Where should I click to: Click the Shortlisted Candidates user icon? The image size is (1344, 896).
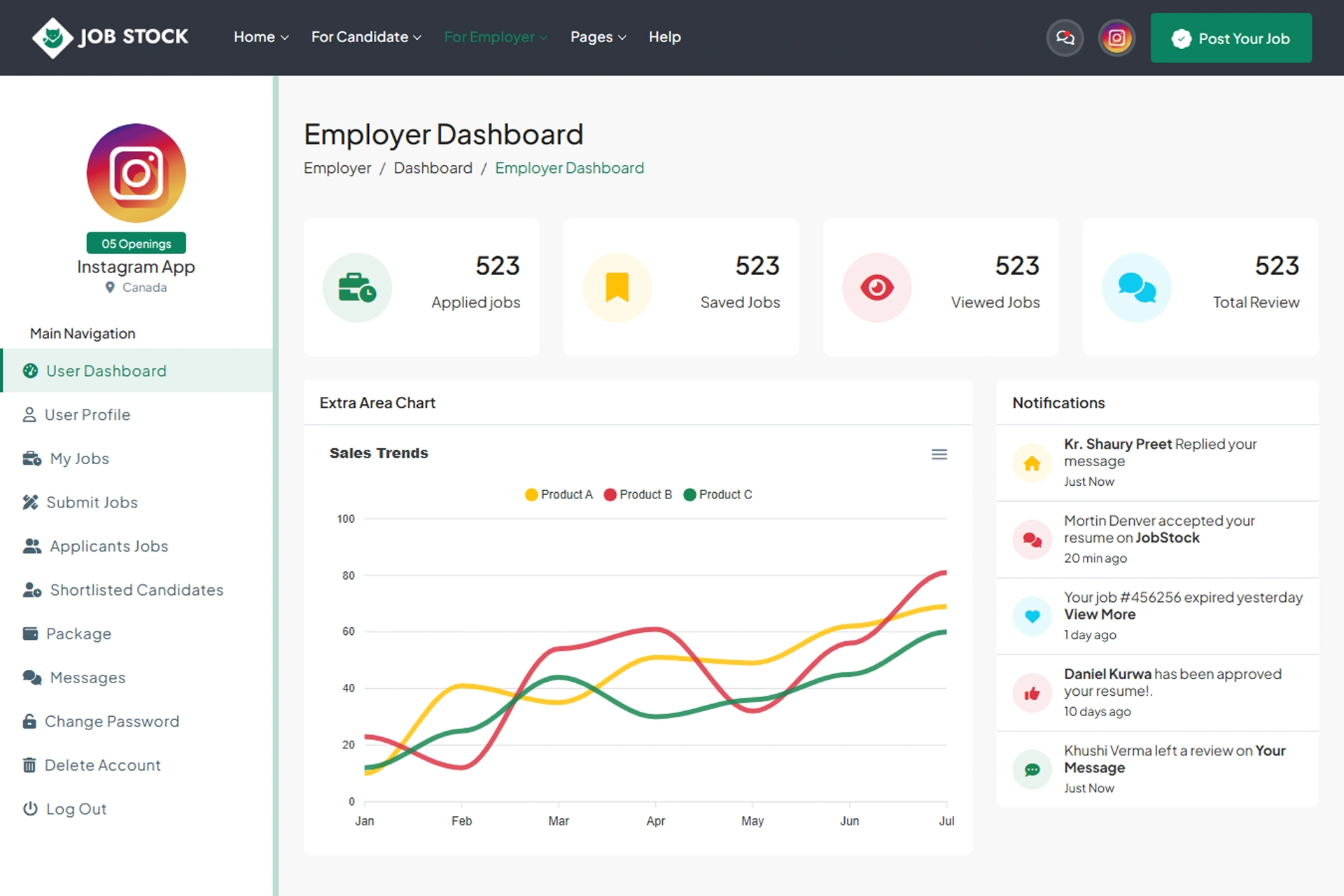click(x=32, y=590)
